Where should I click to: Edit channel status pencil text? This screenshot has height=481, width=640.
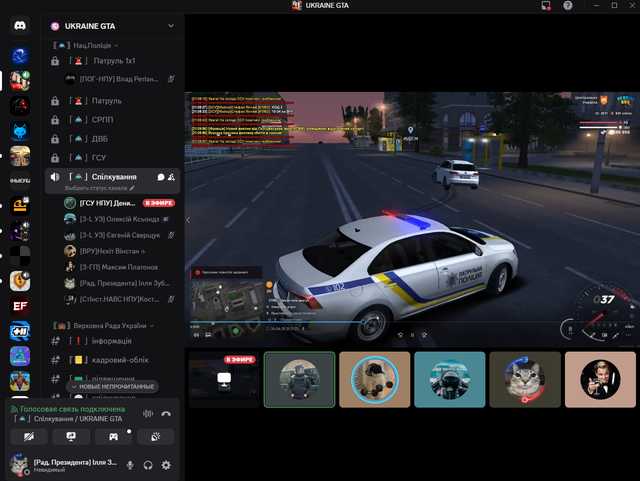(x=99, y=188)
